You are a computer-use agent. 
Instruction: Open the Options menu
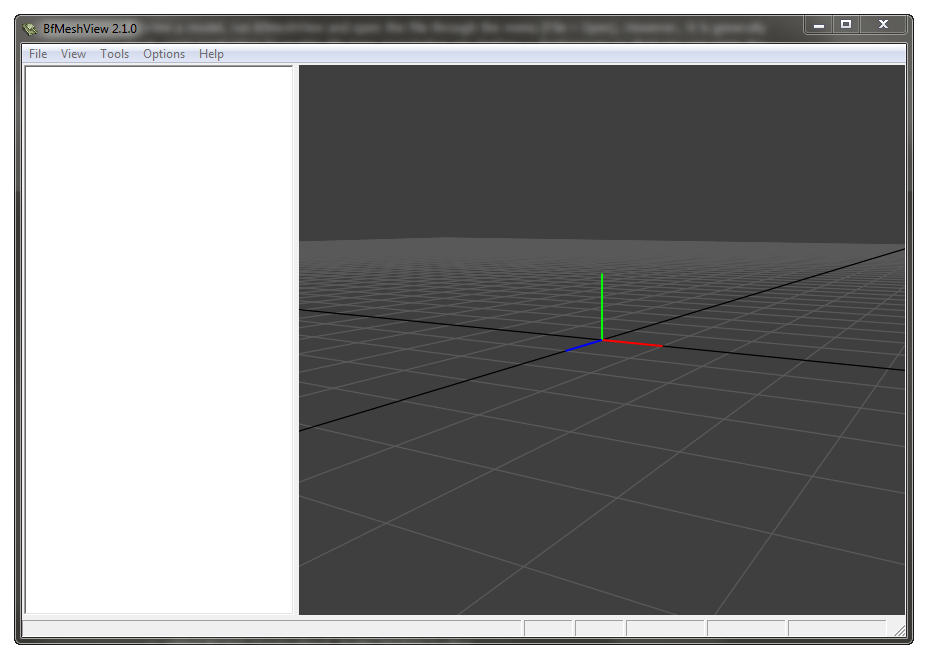(x=164, y=54)
